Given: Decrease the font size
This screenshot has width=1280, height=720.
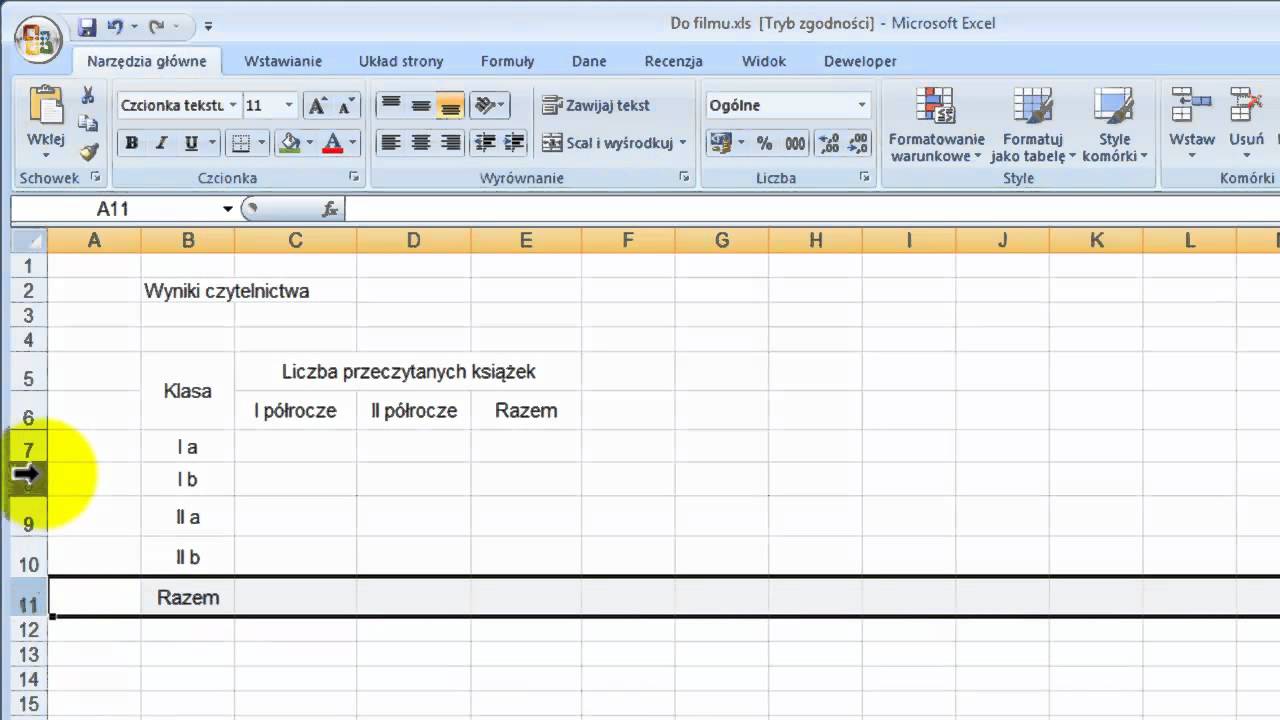Looking at the screenshot, I should pyautogui.click(x=346, y=106).
